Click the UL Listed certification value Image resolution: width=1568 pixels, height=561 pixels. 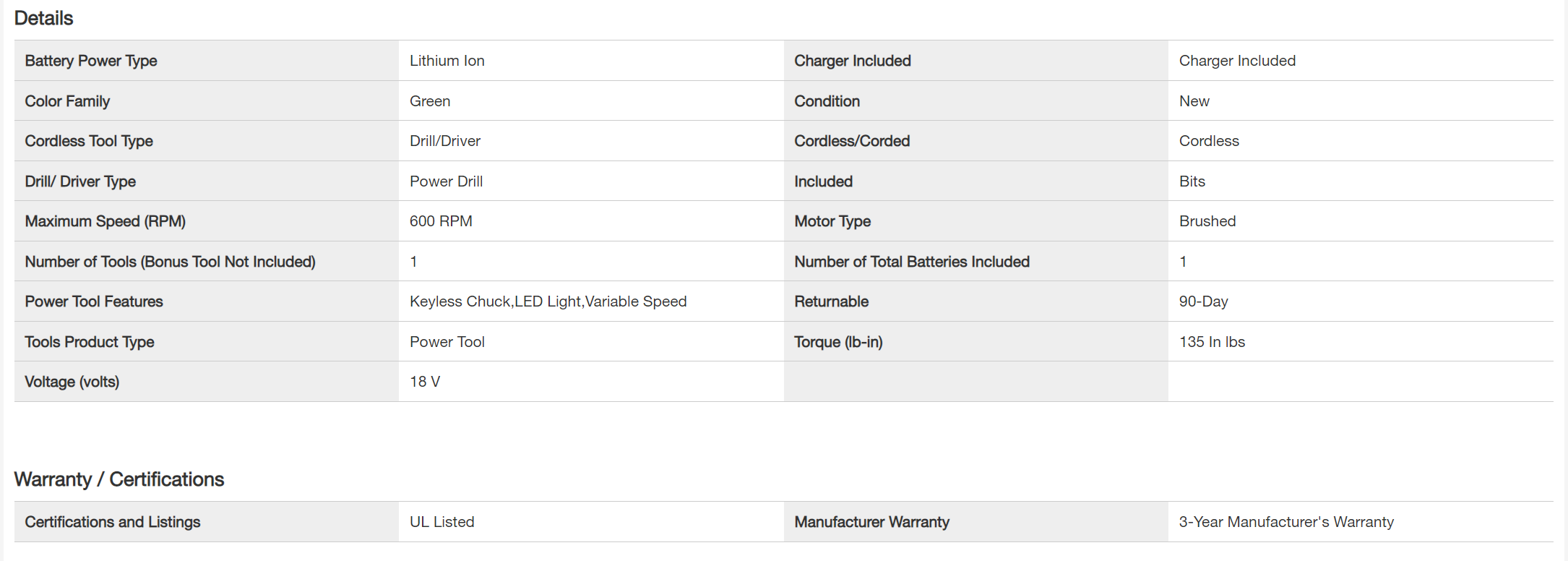point(442,522)
